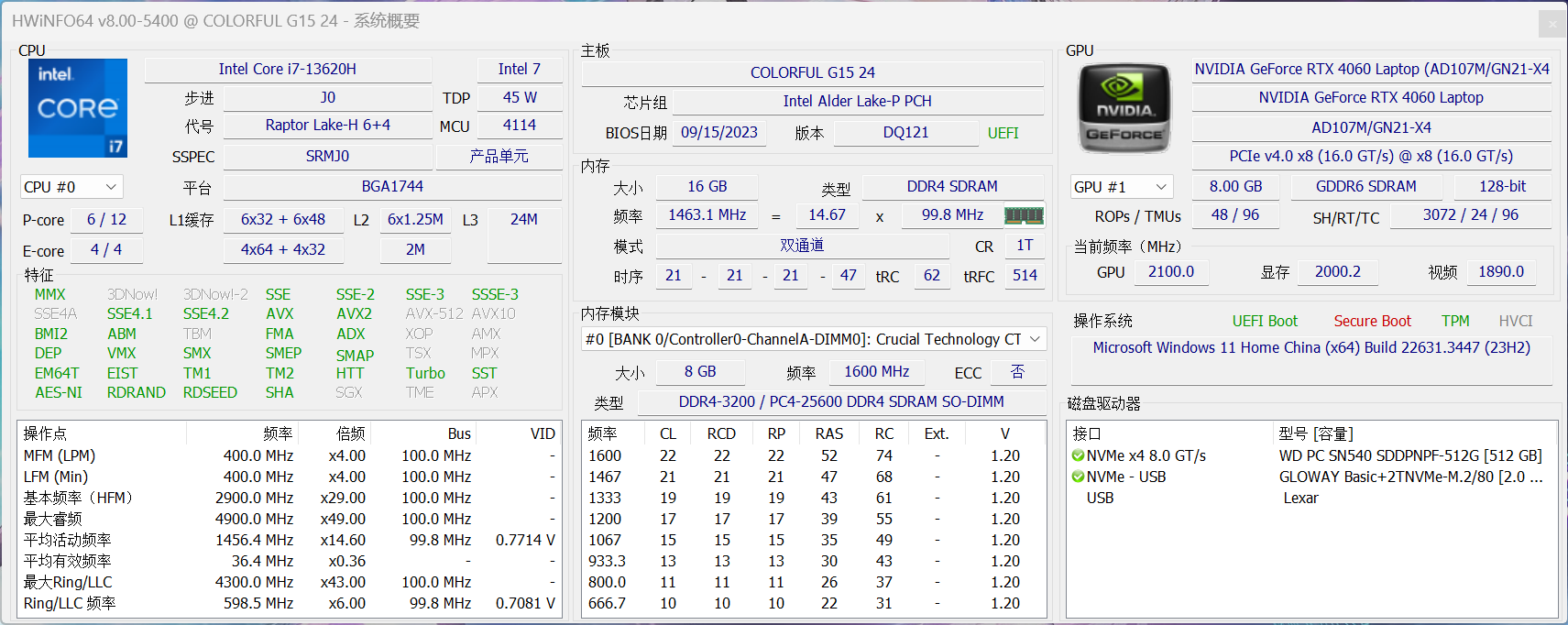
Task: Click the green memory module icon
Action: (x=1024, y=215)
